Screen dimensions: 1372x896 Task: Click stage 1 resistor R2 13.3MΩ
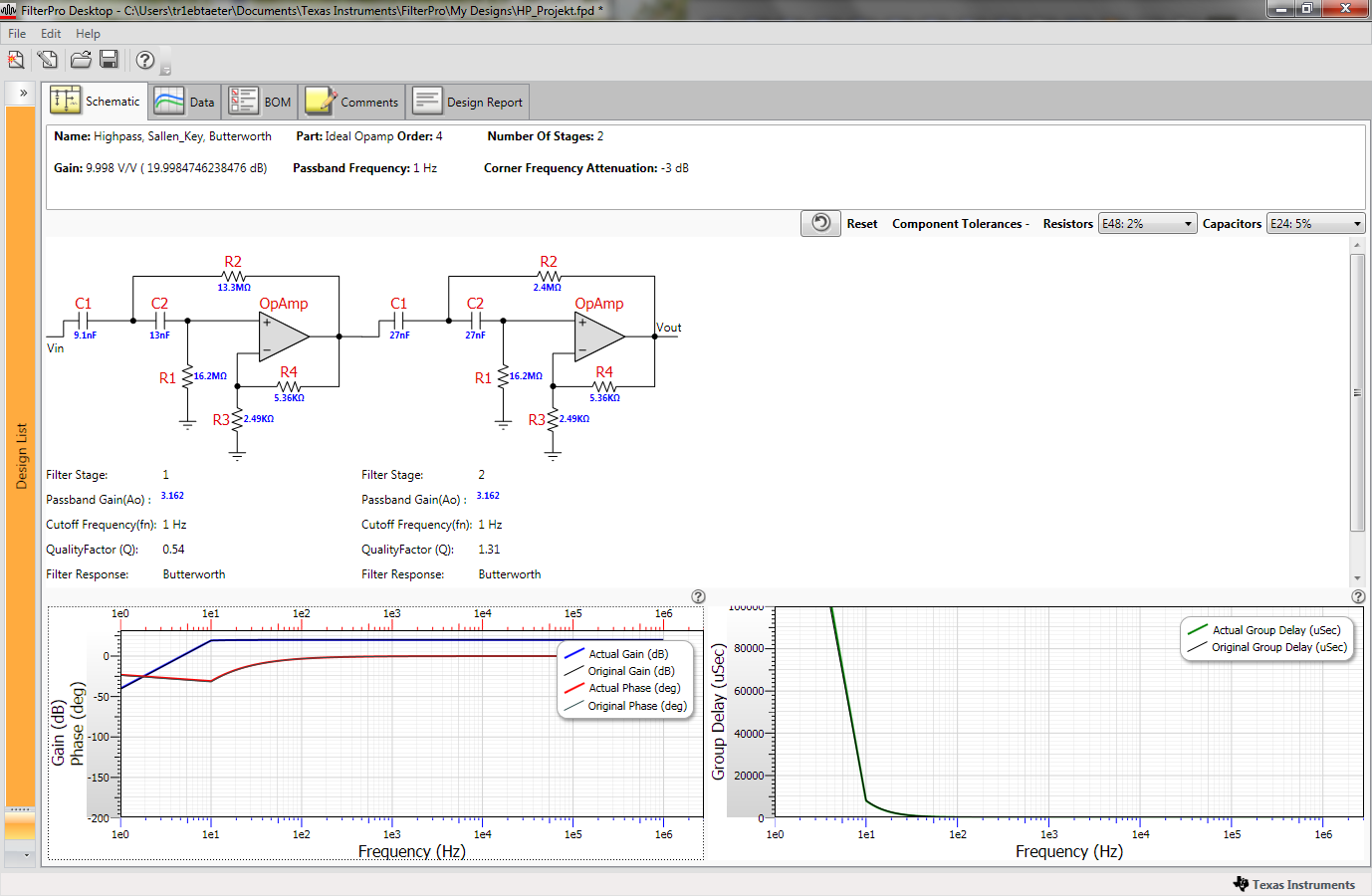[234, 275]
